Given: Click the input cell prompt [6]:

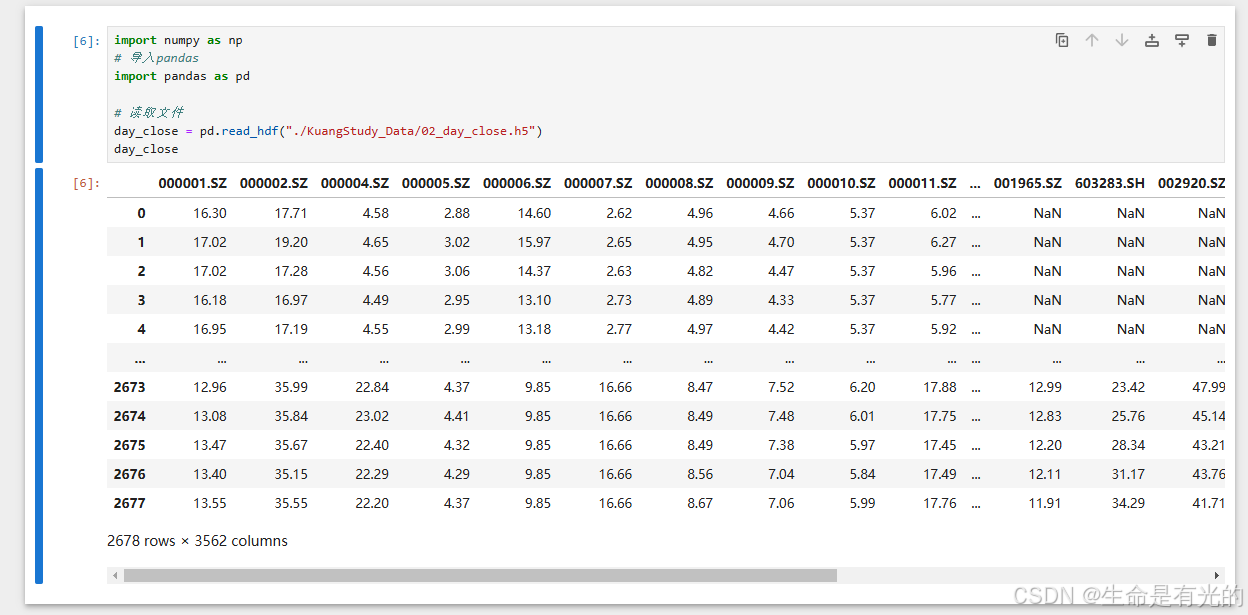Looking at the screenshot, I should pos(86,41).
